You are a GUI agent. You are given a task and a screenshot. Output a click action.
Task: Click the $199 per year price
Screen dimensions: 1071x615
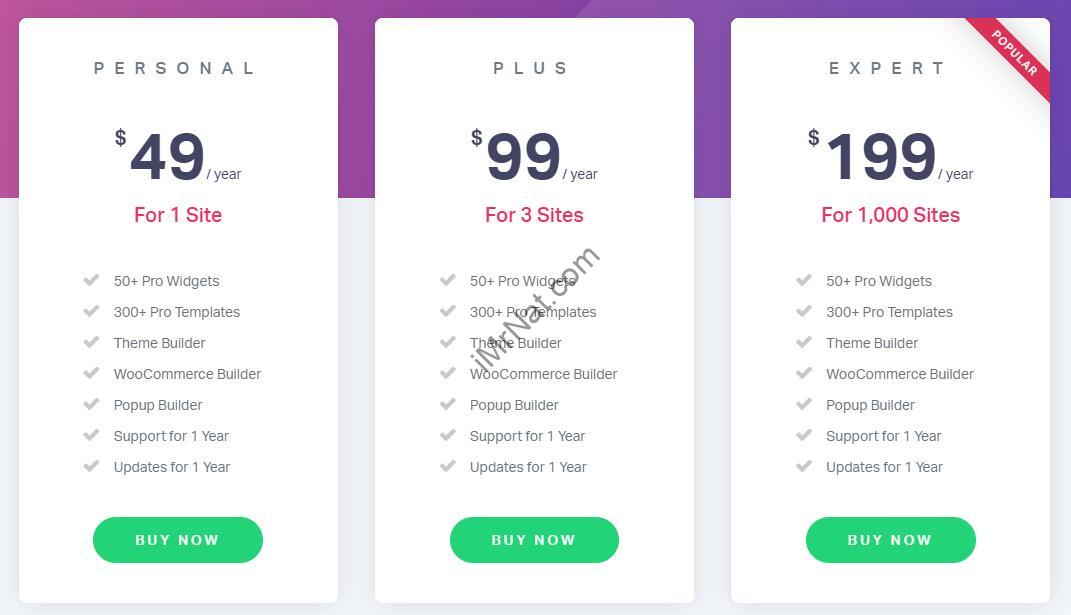point(891,156)
